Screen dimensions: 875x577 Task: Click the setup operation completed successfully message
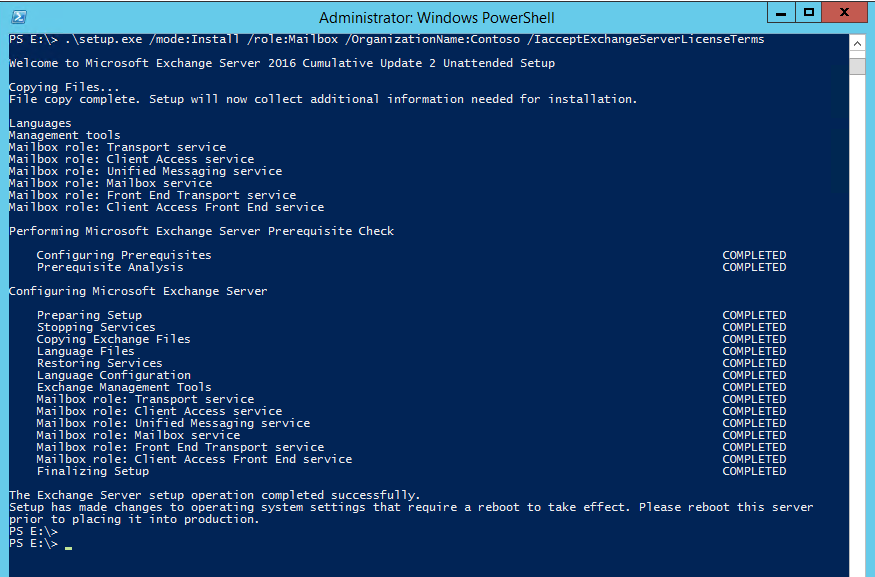tap(214, 496)
